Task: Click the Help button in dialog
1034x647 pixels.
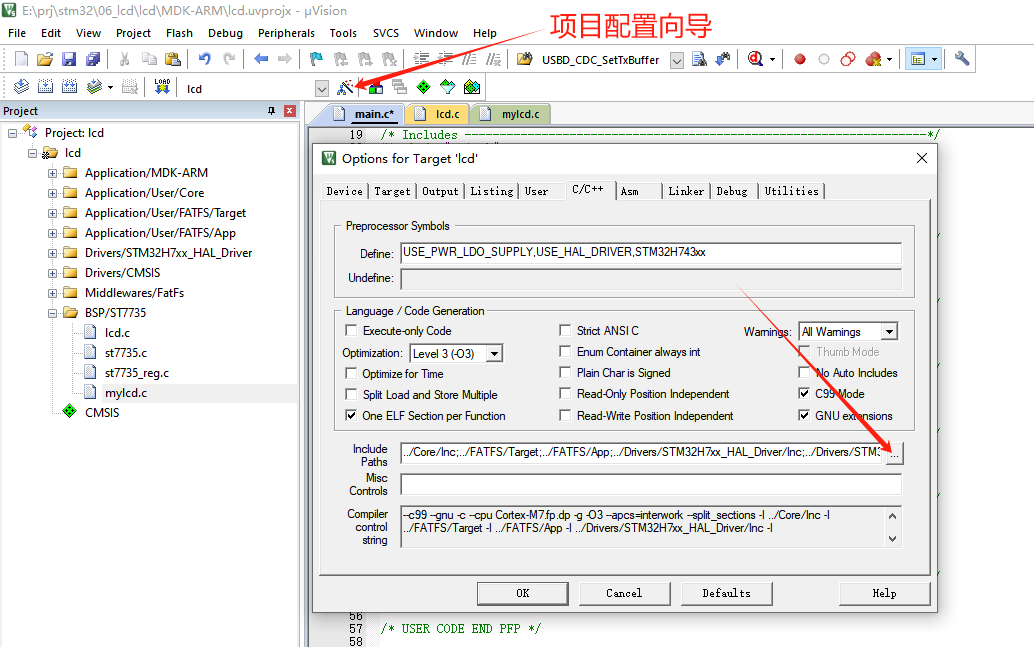Action: (884, 593)
